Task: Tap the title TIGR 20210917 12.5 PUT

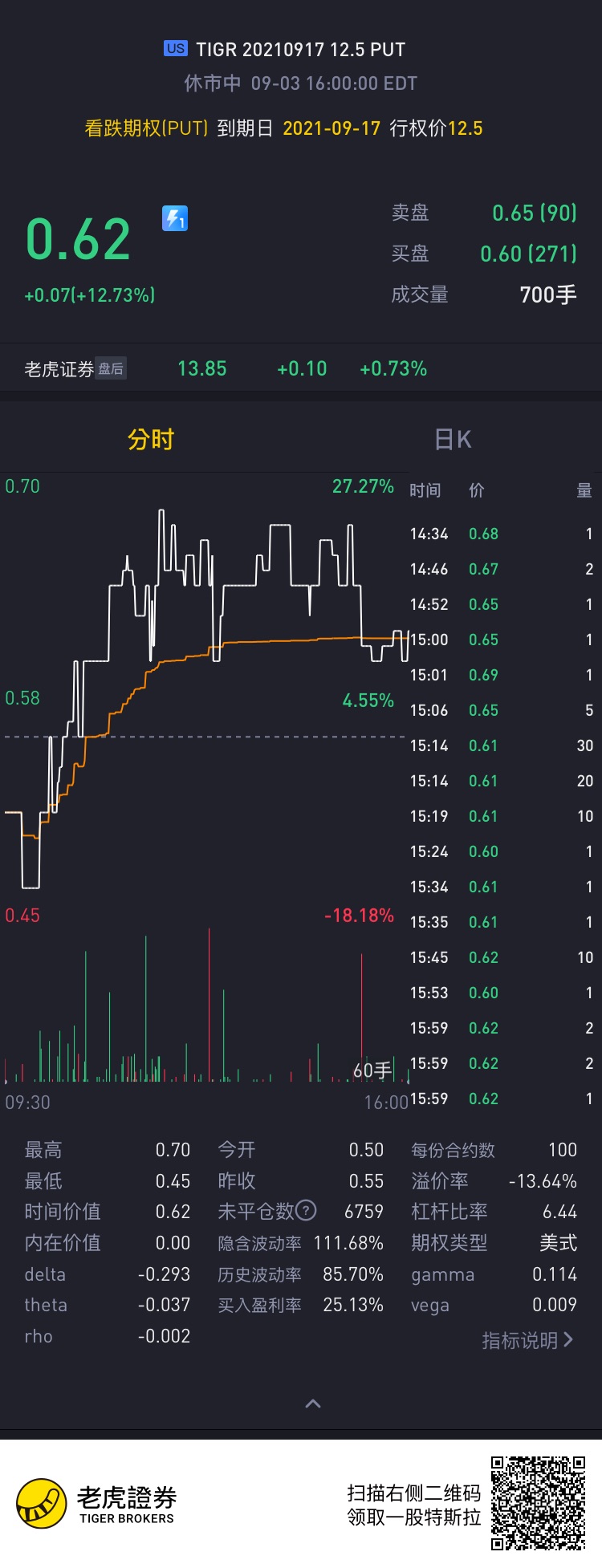Action: (301, 49)
